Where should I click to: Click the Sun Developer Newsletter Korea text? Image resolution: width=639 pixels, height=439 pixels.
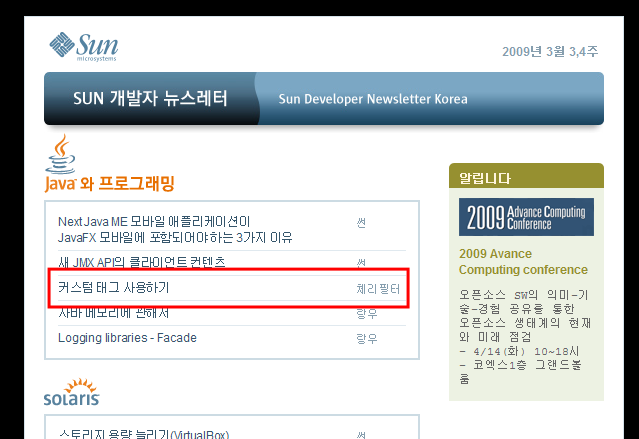(x=373, y=99)
